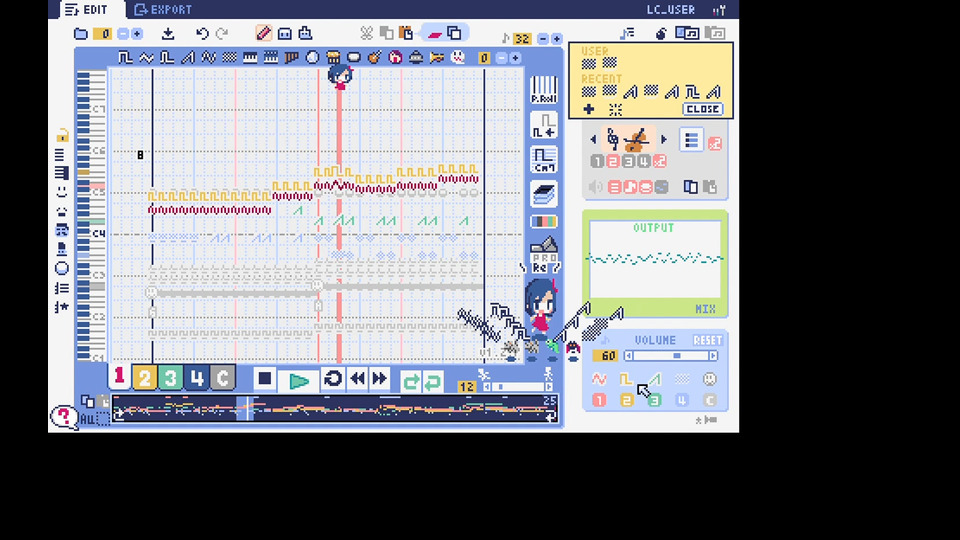Toggle the lock icon in left sidebar
960x540 pixels.
62,134
